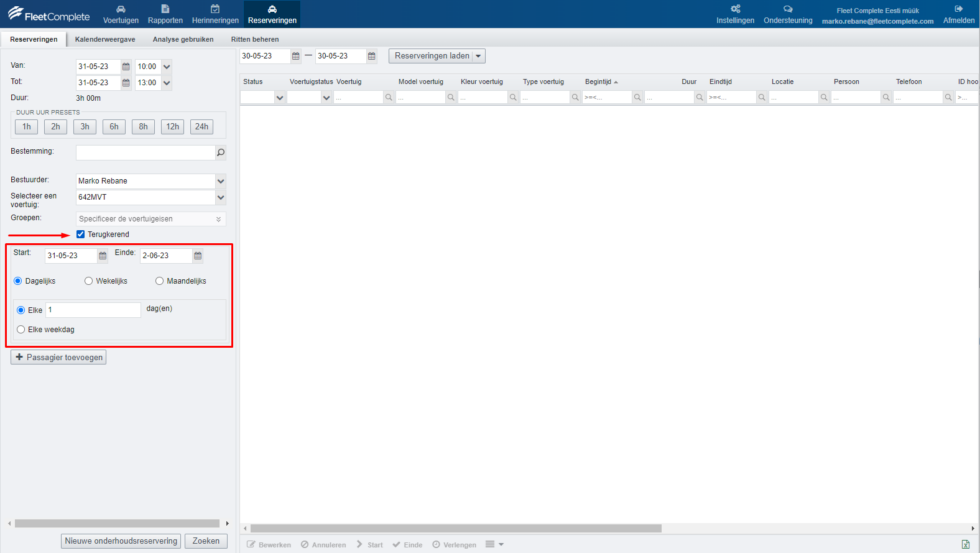Choose the Elke weekdag radio option
The width and height of the screenshot is (980, 553).
[21, 329]
